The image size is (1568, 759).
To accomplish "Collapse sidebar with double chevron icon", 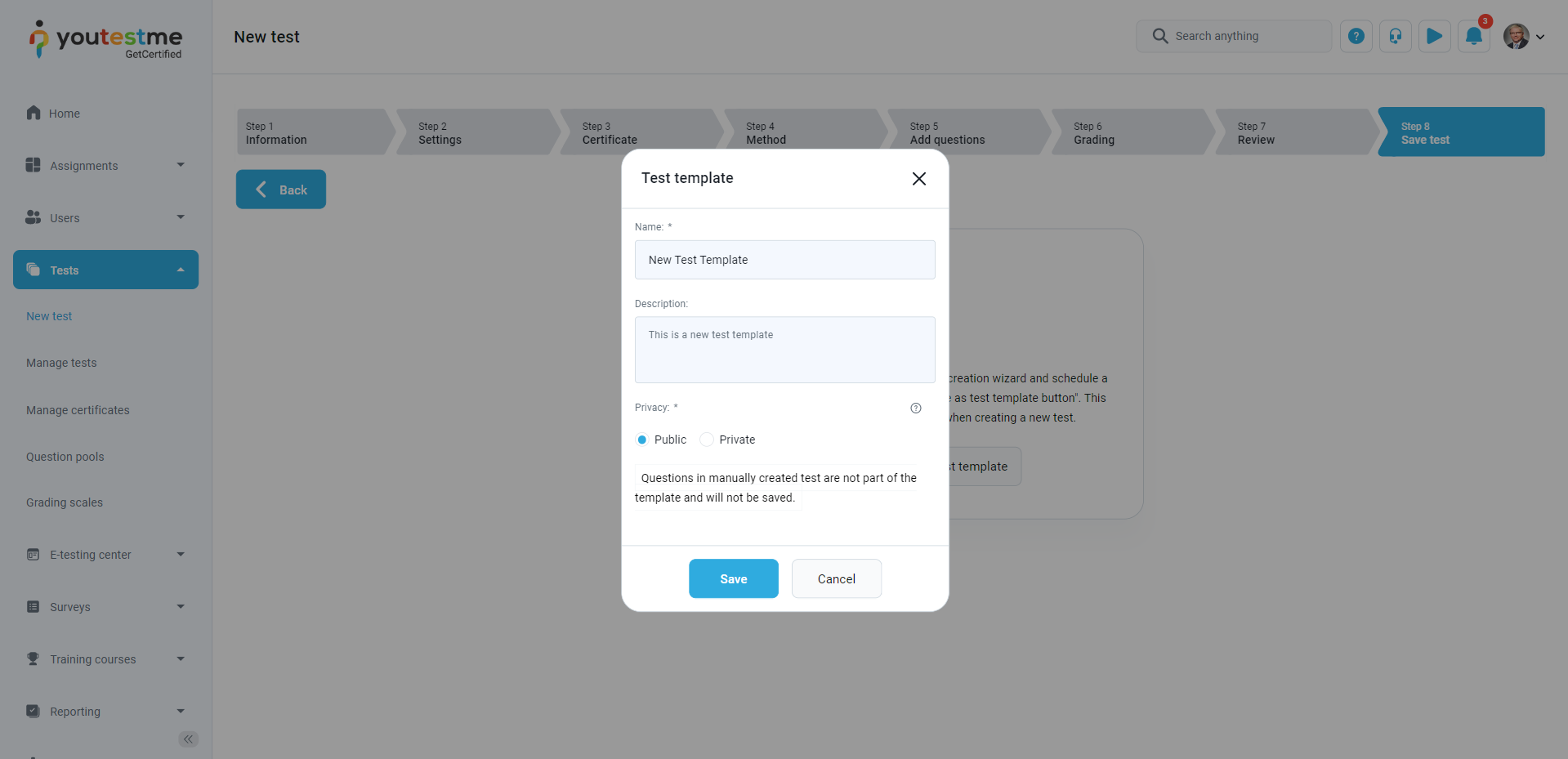I will click(x=188, y=739).
